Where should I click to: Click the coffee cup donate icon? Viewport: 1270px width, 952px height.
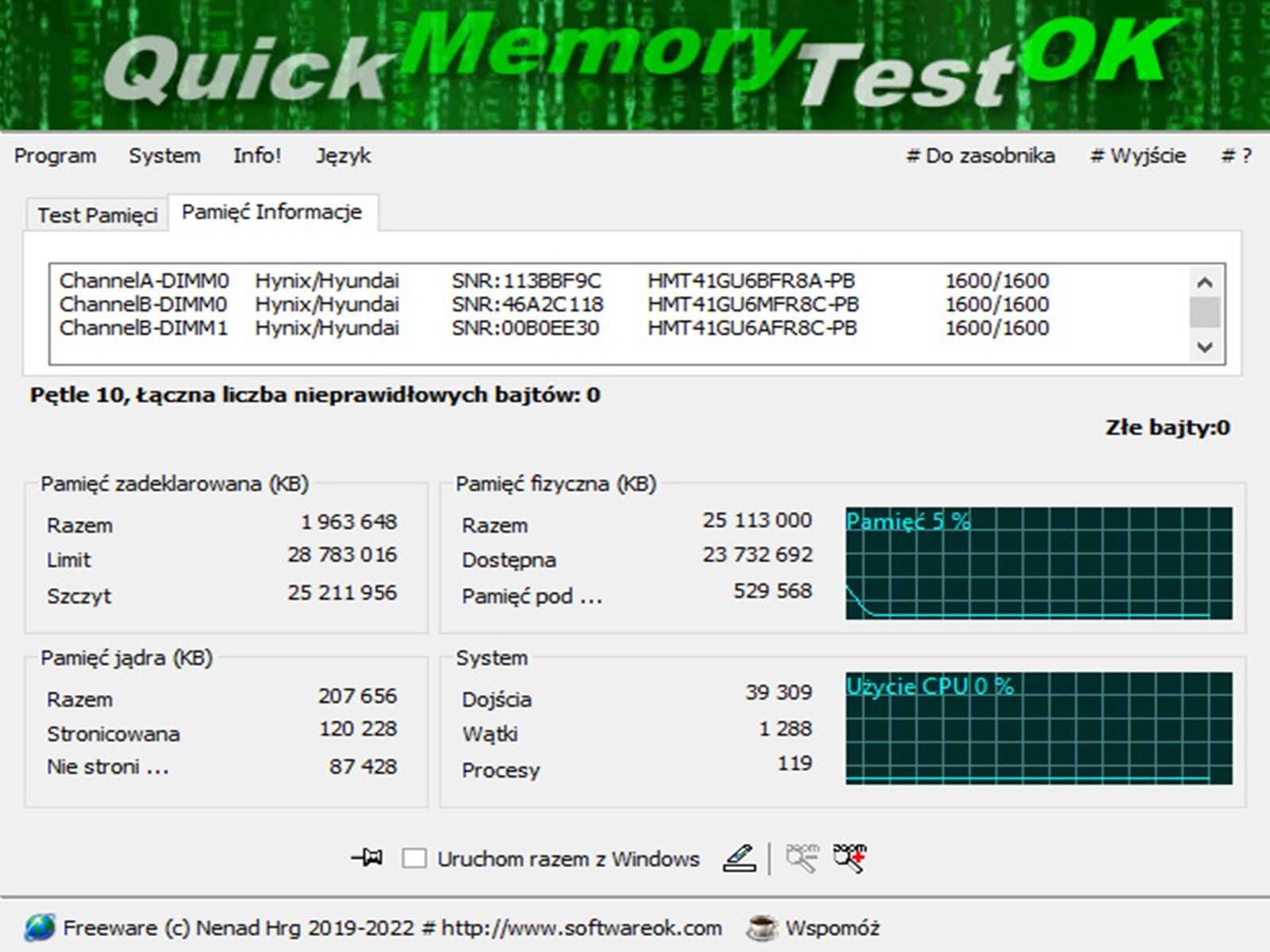[x=761, y=927]
